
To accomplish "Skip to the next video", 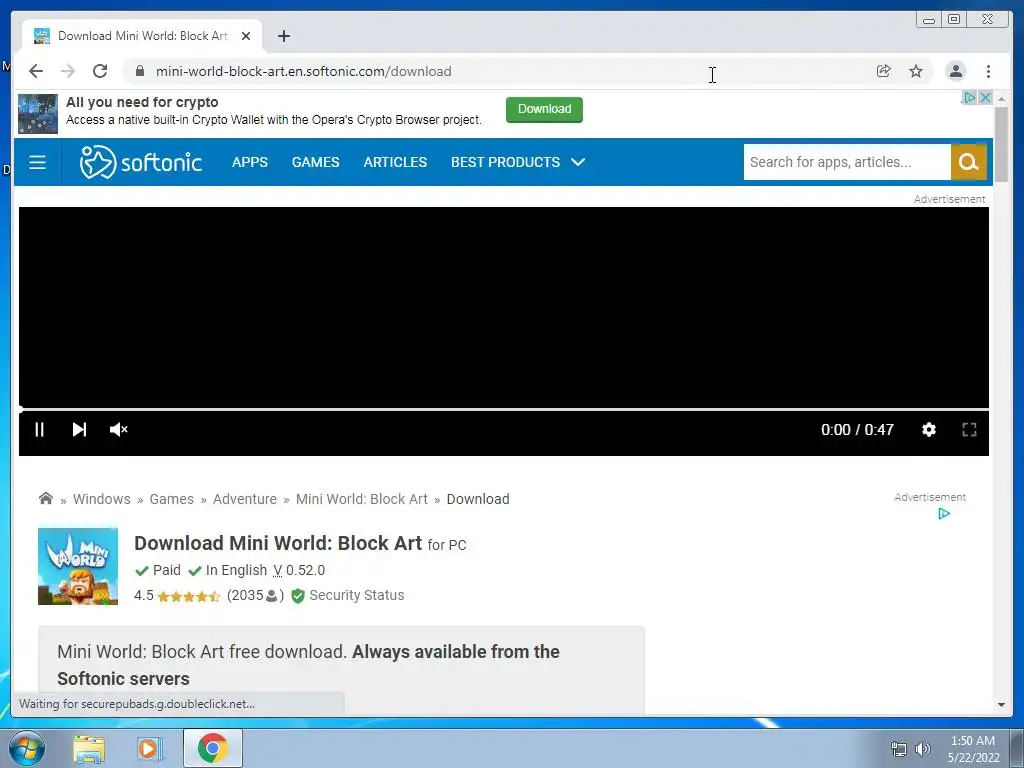I will pyautogui.click(x=79, y=430).
